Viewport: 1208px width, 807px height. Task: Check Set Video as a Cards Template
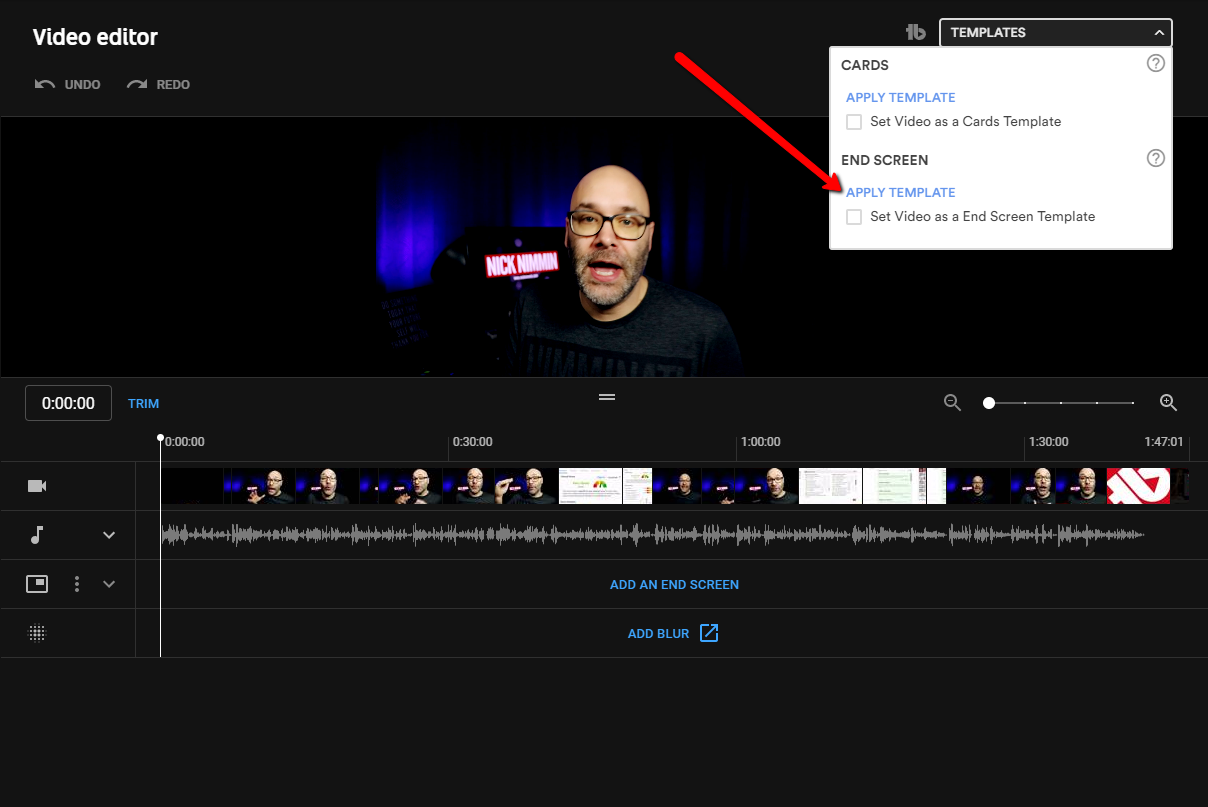click(x=854, y=122)
